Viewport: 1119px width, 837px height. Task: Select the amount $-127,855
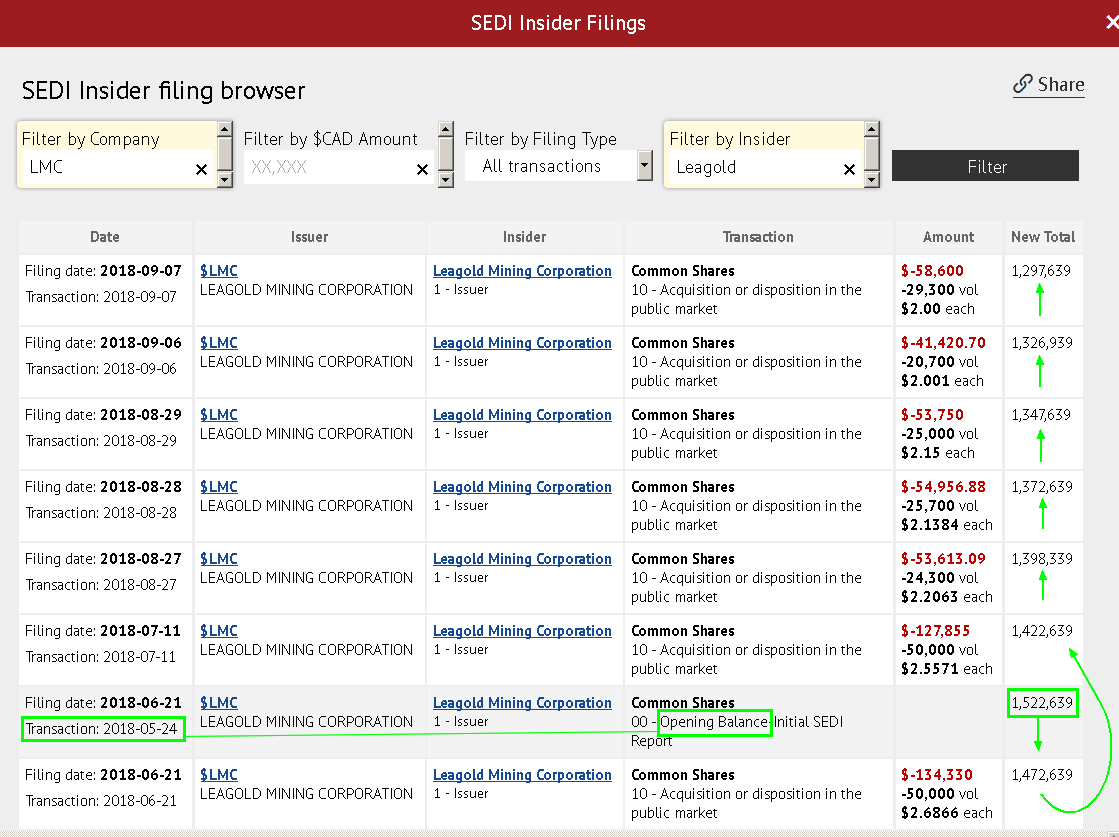(x=936, y=631)
